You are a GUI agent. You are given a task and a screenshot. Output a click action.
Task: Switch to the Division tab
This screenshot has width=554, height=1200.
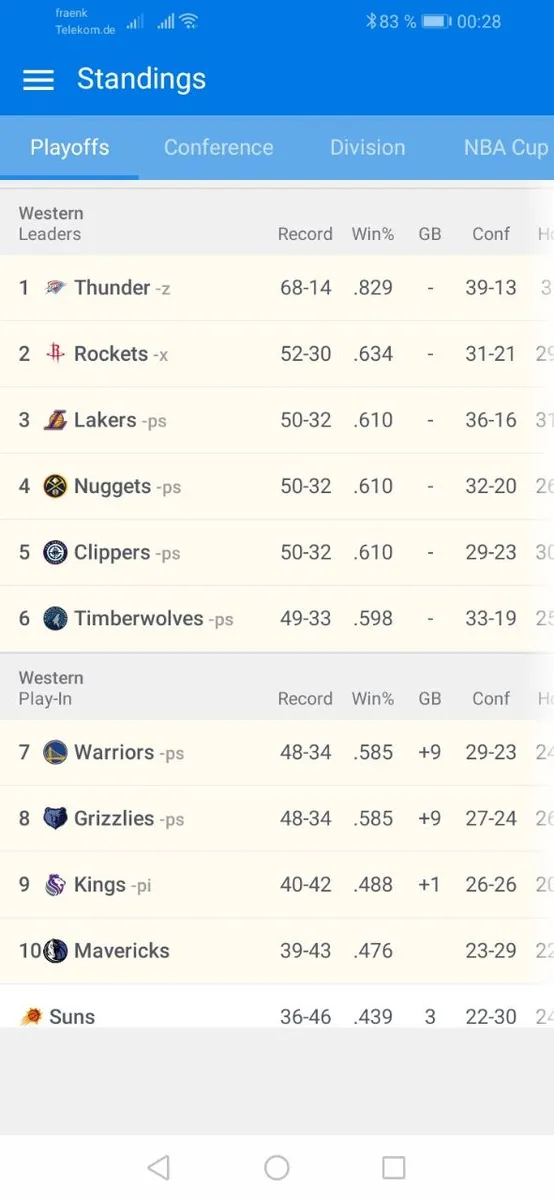pos(367,148)
